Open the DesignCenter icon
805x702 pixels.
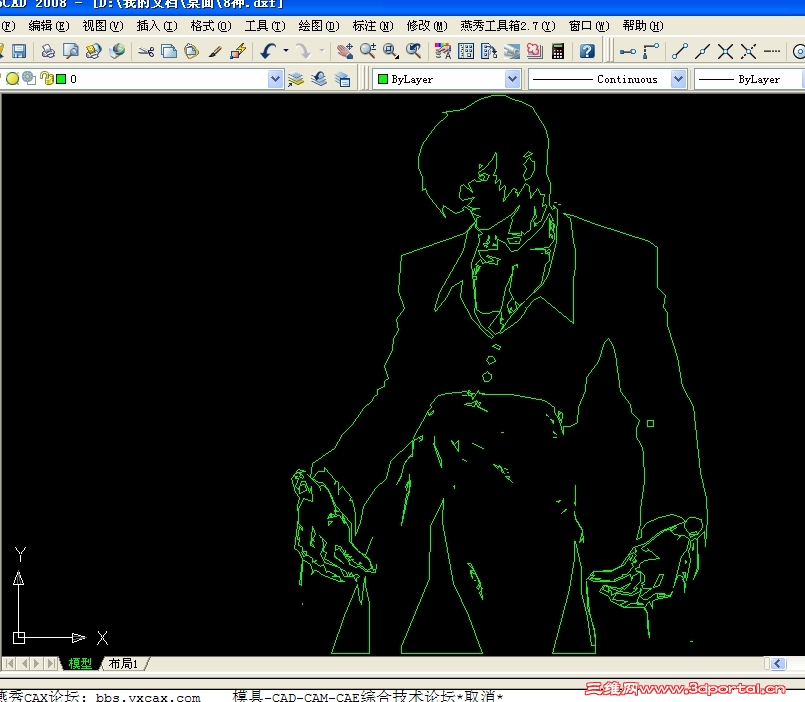tap(466, 51)
